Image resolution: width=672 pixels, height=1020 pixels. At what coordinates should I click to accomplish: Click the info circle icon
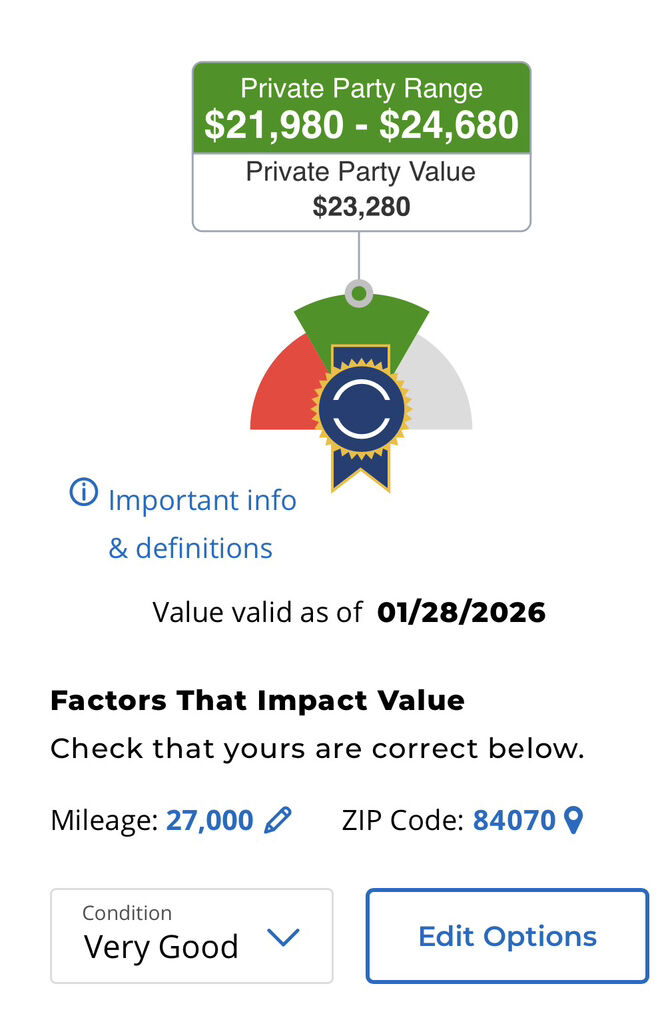(84, 492)
